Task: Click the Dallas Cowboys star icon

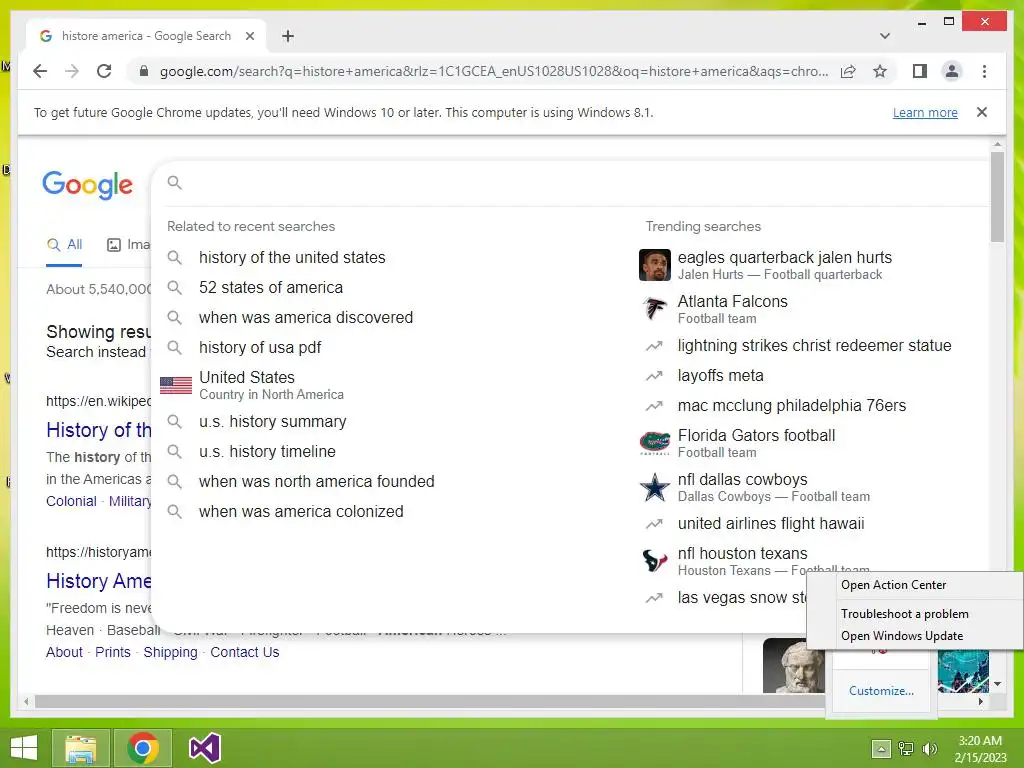Action: (654, 487)
